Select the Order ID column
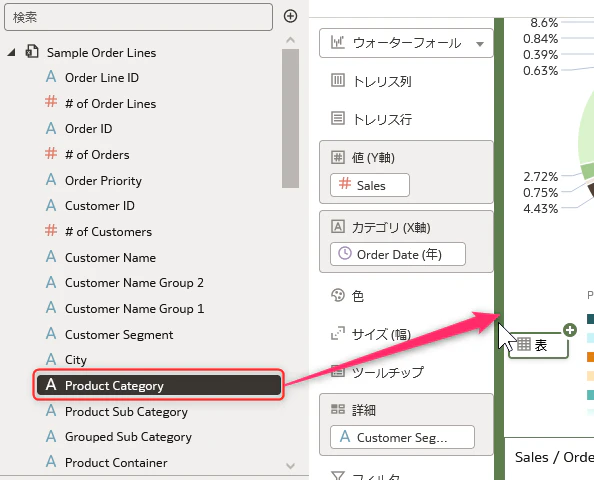 (88, 129)
